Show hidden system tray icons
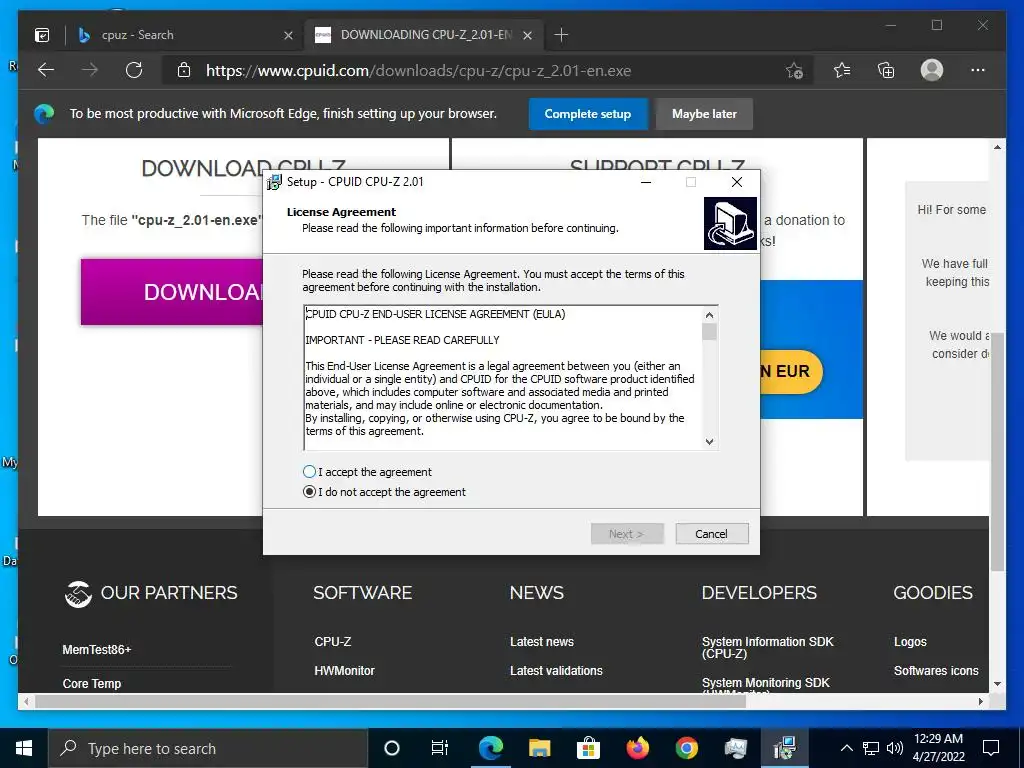1024x768 pixels. [x=846, y=748]
